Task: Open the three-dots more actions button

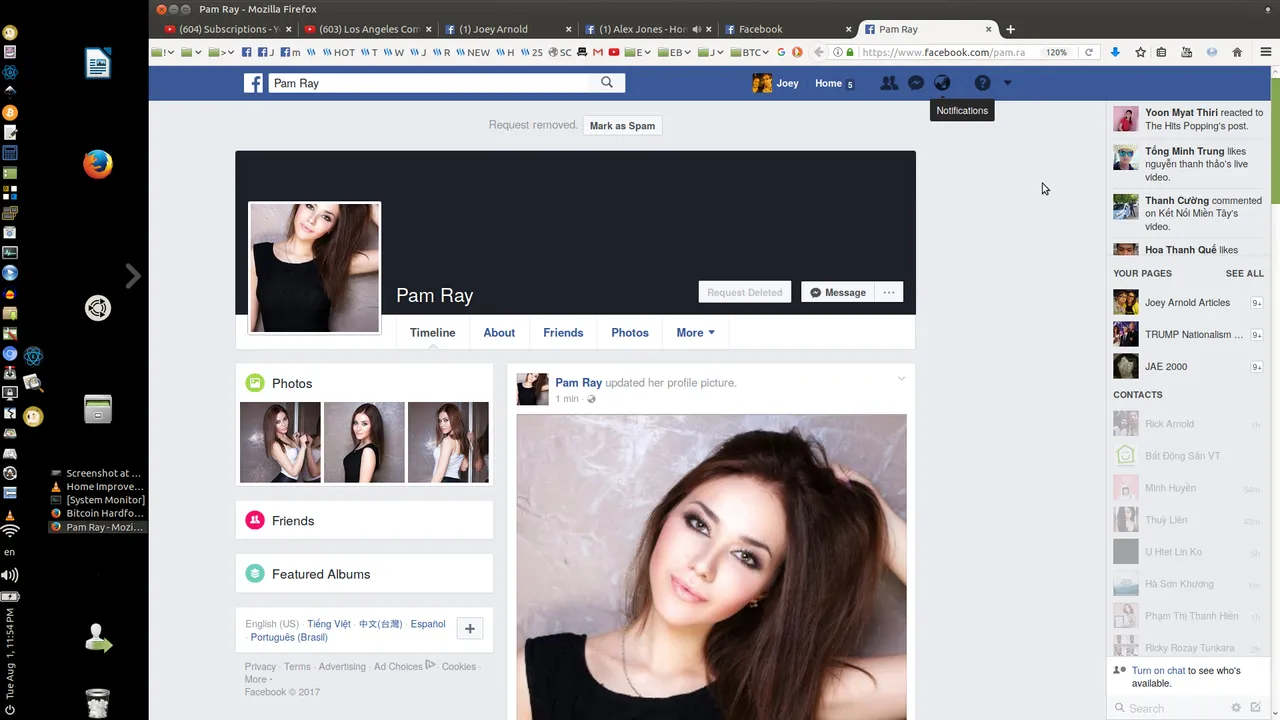Action: point(888,292)
